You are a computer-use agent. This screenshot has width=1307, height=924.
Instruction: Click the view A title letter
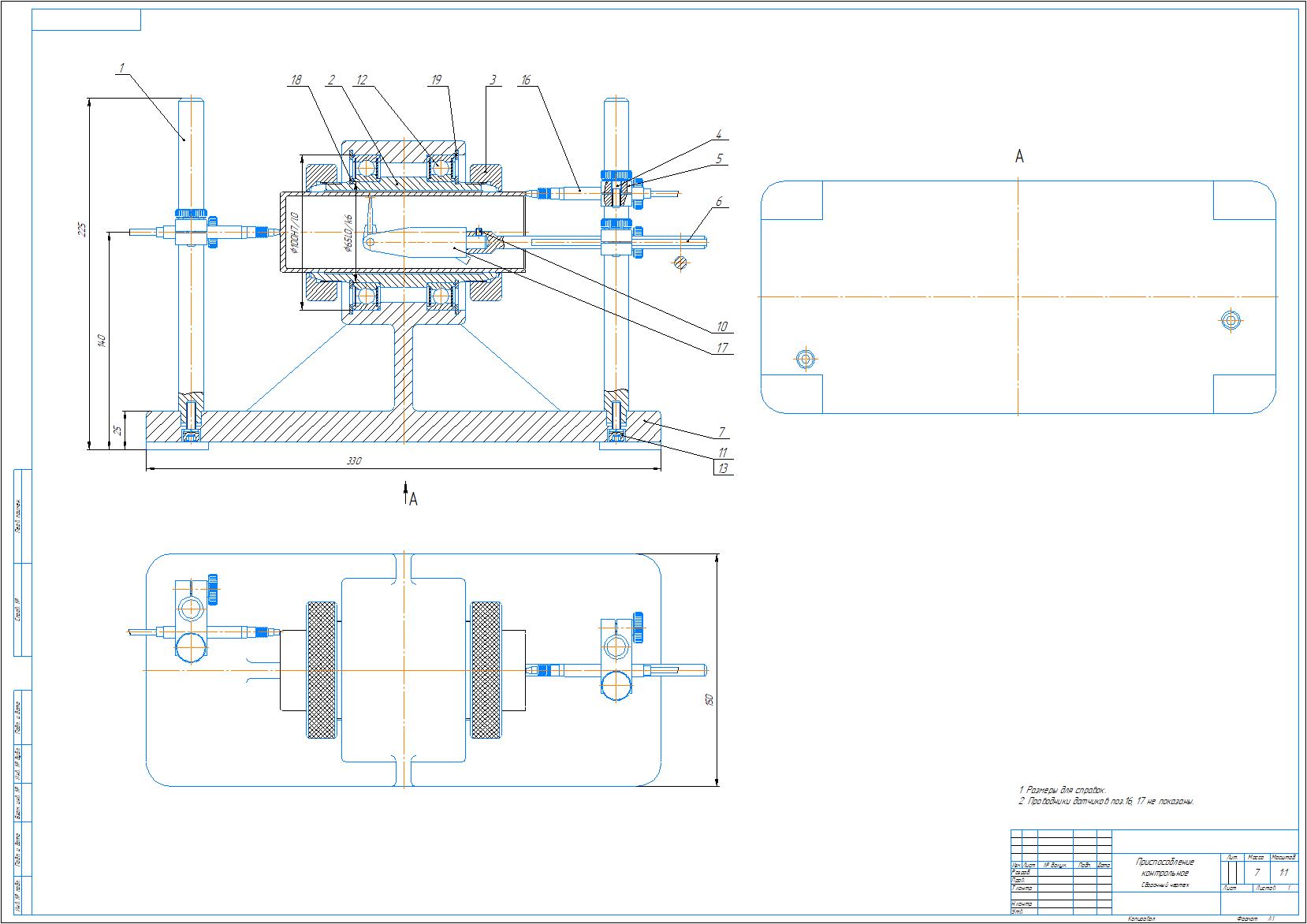coord(1018,156)
